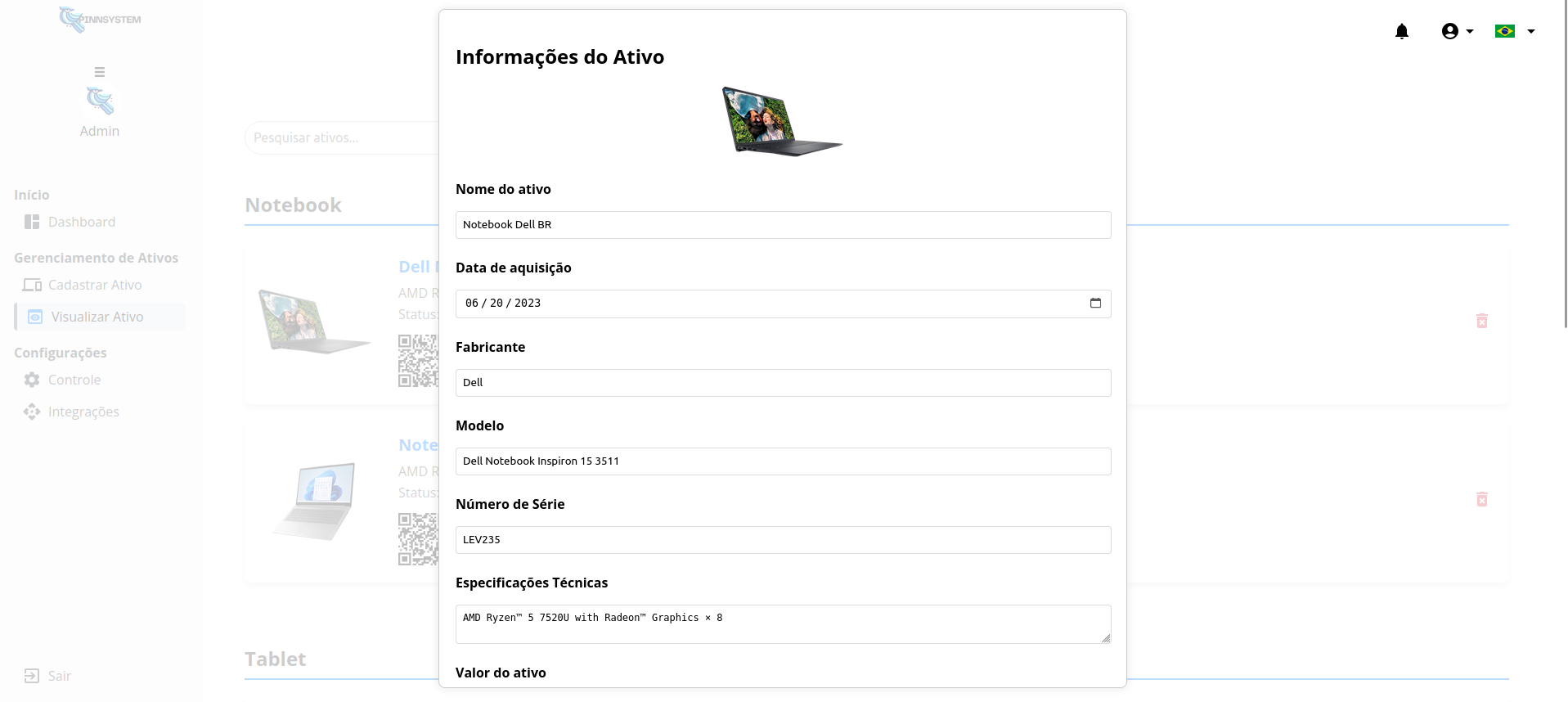The width and height of the screenshot is (1568, 702).
Task: Click the Visualizar Ativo eye icon
Action: [35, 317]
